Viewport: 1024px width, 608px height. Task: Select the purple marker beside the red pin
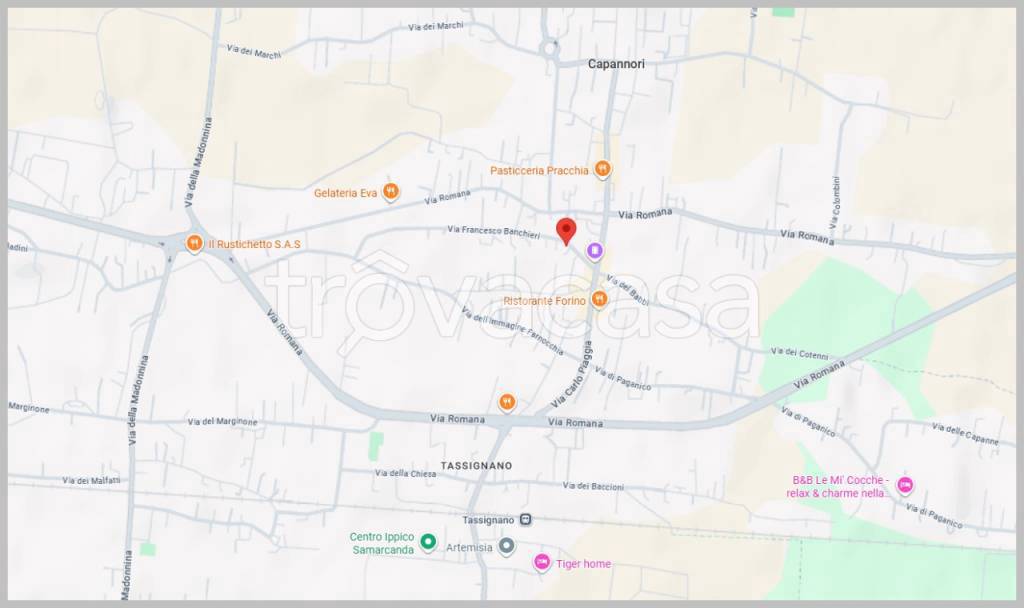pyautogui.click(x=595, y=250)
